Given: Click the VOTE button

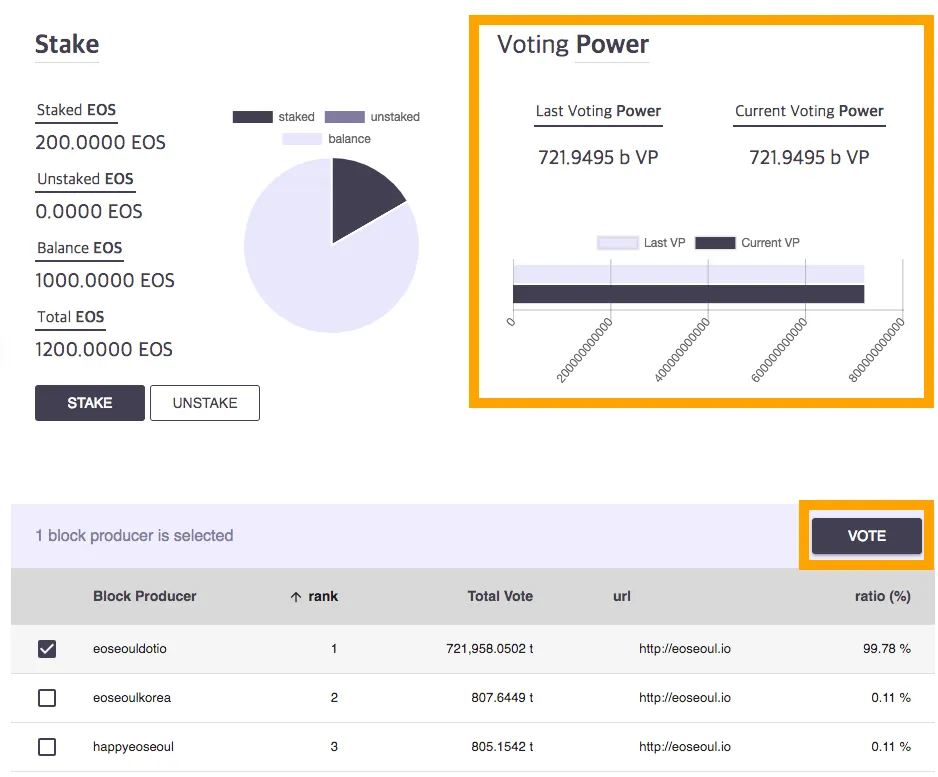Looking at the screenshot, I should [x=867, y=536].
